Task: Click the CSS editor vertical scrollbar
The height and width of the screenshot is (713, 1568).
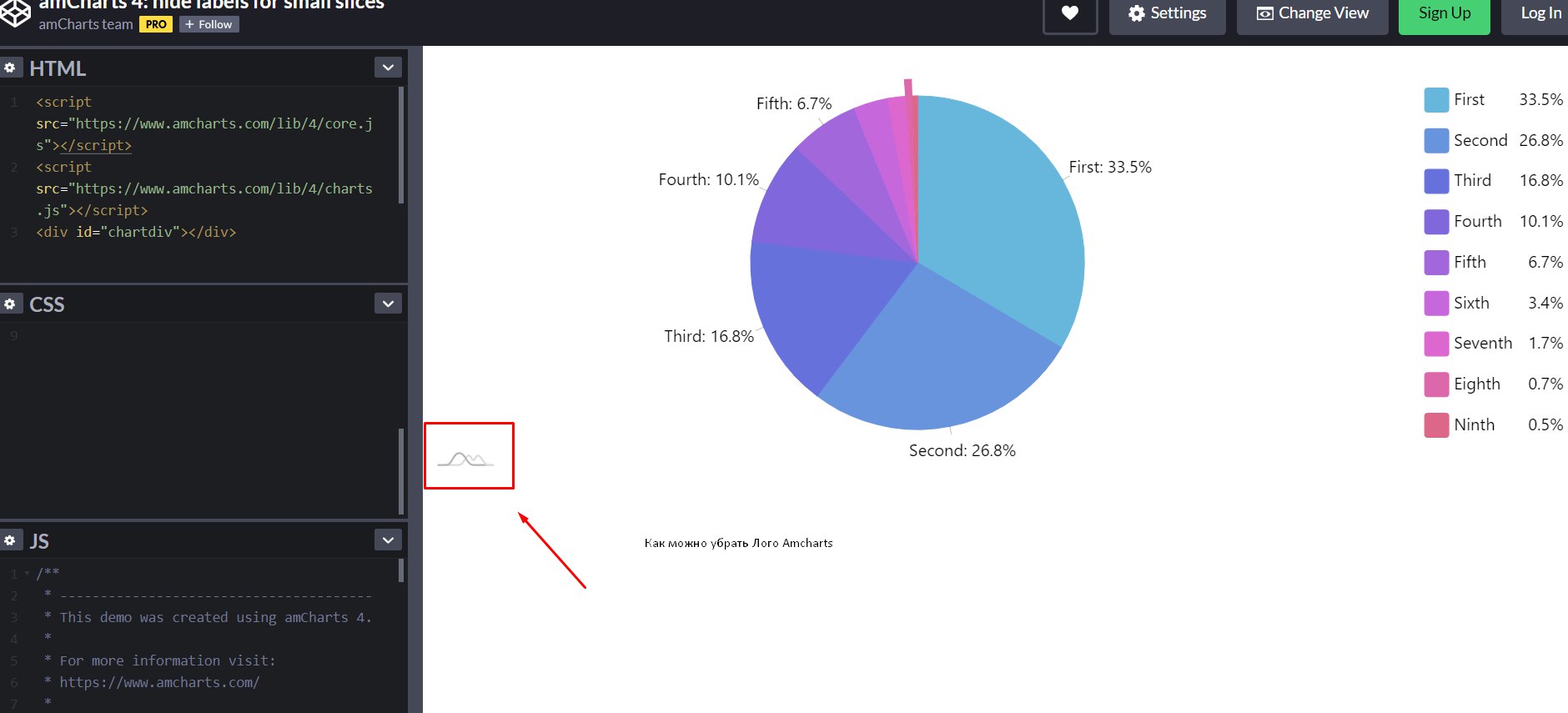Action: [x=401, y=471]
